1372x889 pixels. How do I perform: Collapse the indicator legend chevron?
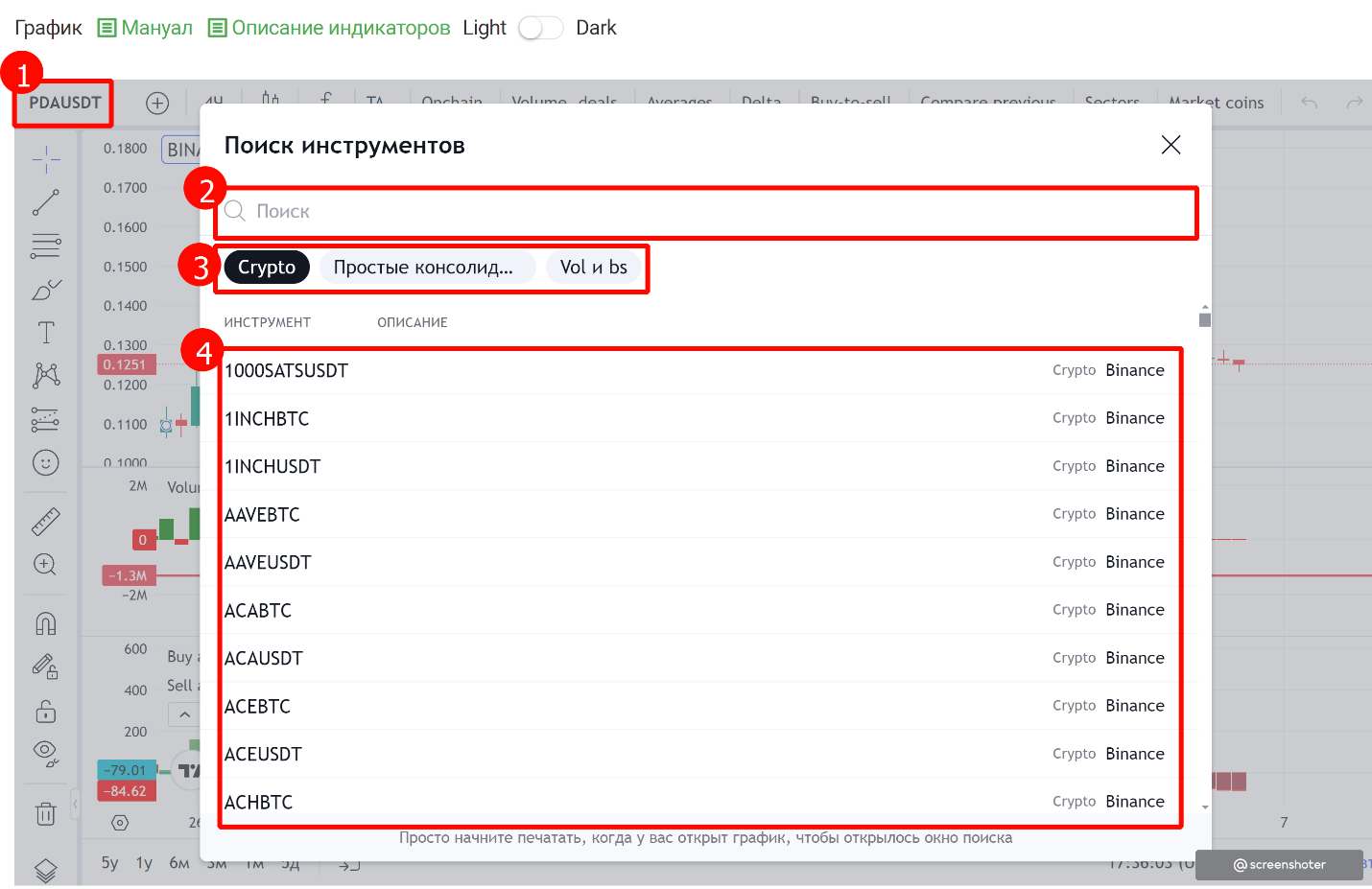184,714
